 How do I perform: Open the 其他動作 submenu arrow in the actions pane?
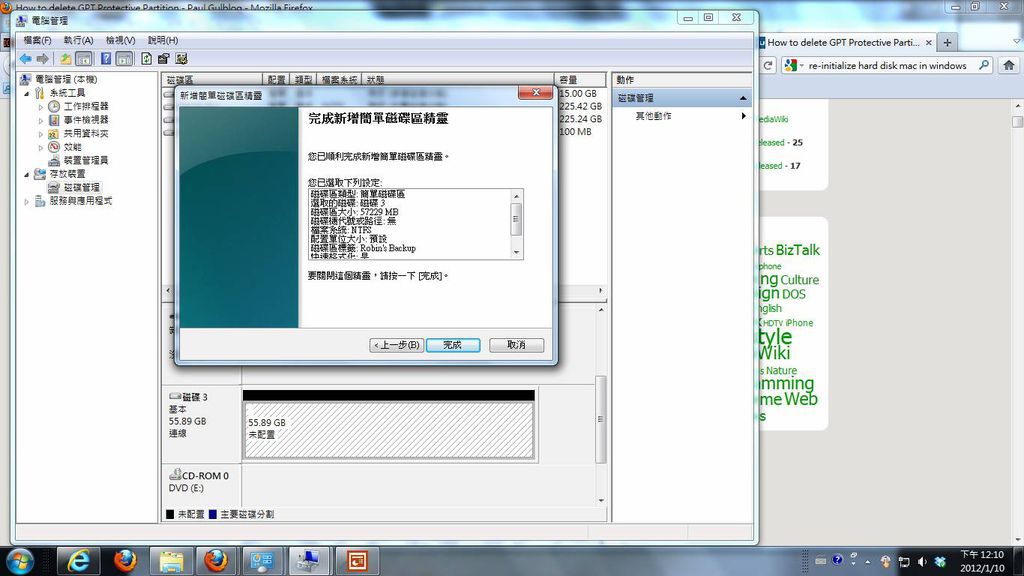click(x=743, y=116)
